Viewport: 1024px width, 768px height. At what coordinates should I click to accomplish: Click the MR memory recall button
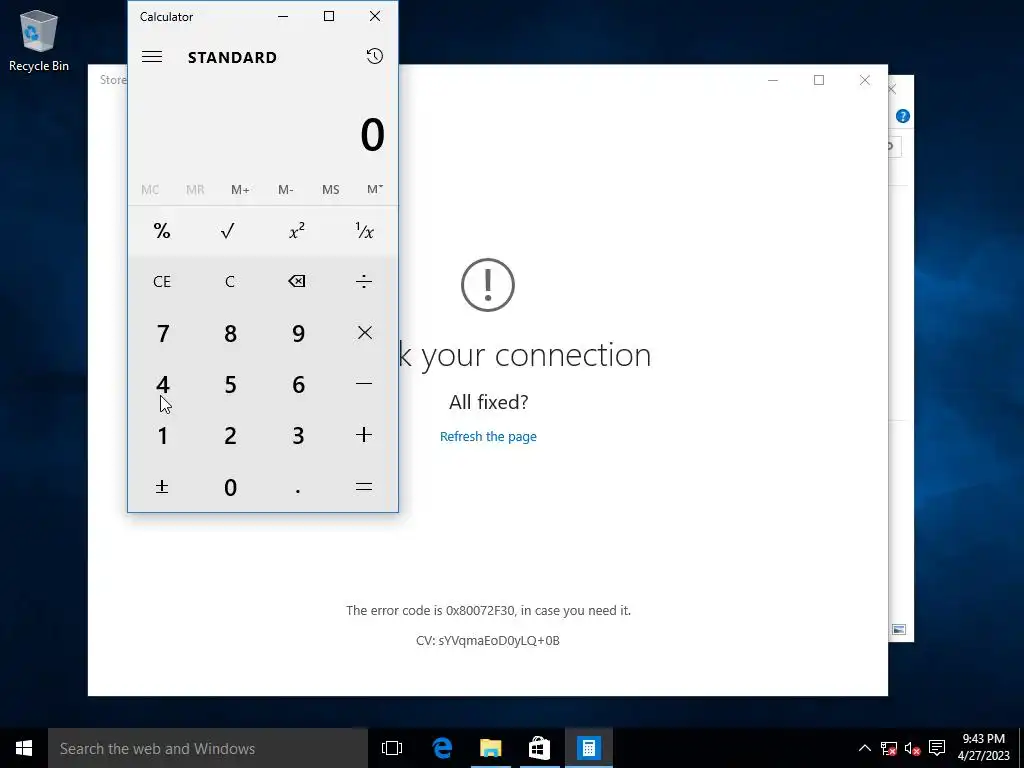click(195, 189)
